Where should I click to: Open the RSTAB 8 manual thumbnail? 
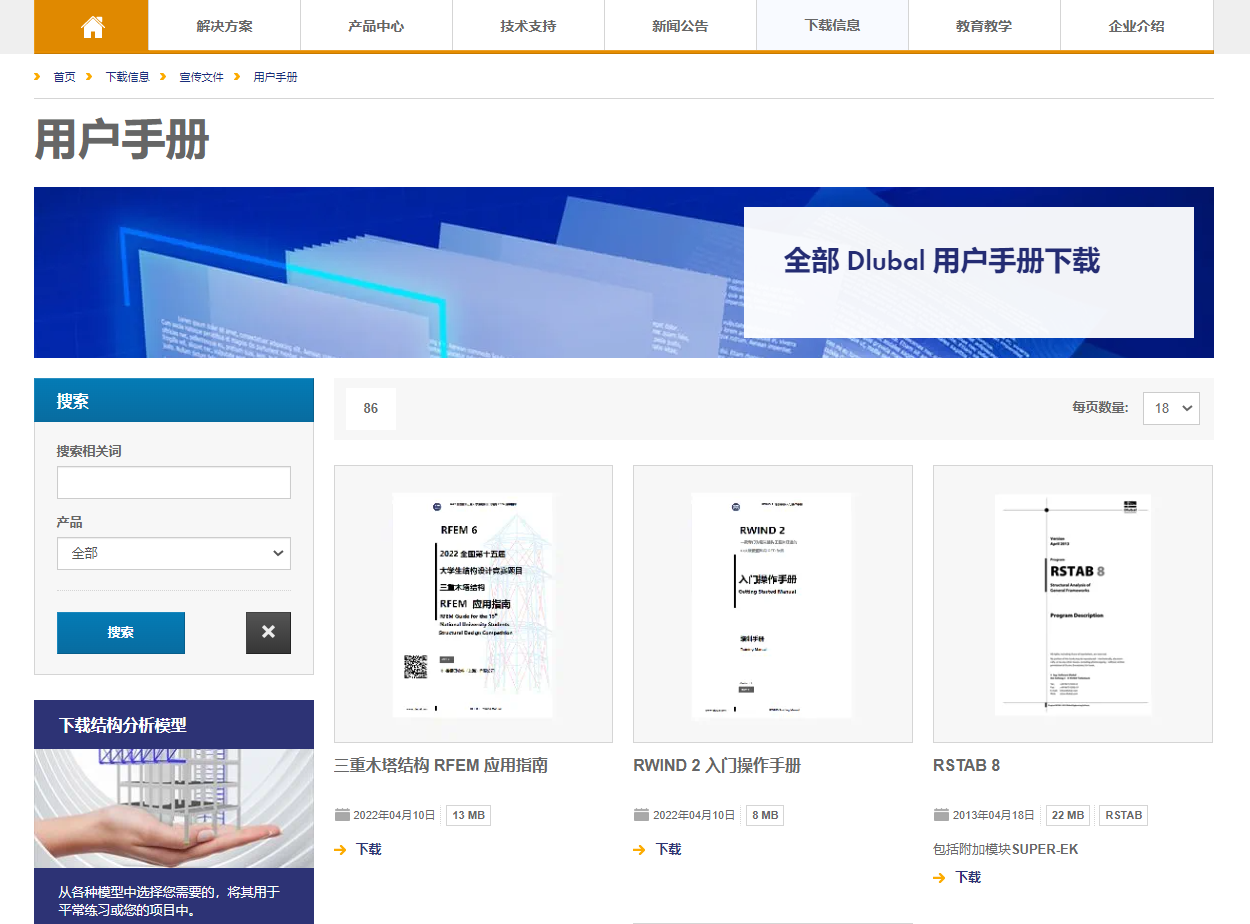coord(1073,604)
